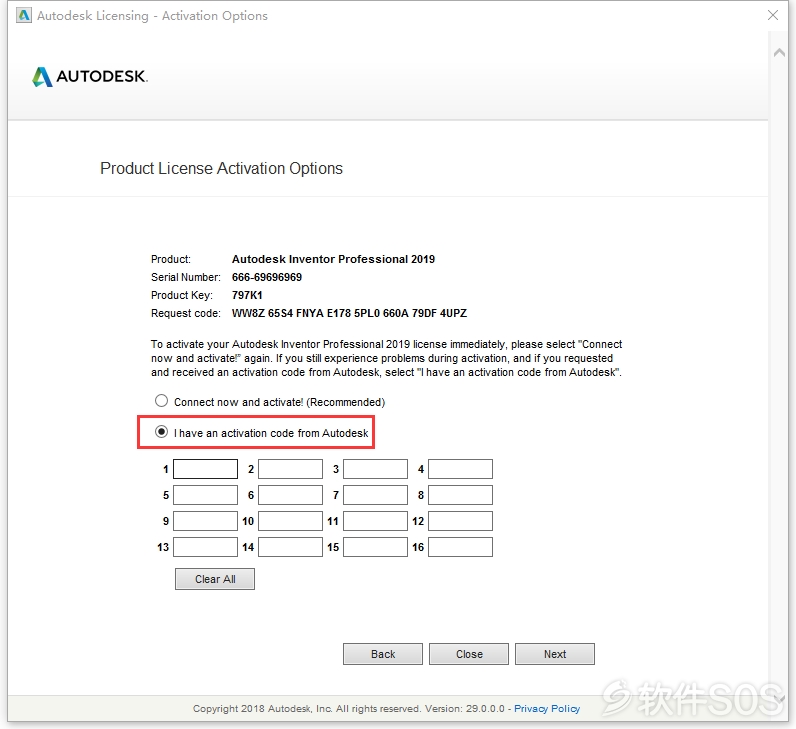The width and height of the screenshot is (796, 729).
Task: Select 'Connect now and activate' radio option
Action: point(161,401)
